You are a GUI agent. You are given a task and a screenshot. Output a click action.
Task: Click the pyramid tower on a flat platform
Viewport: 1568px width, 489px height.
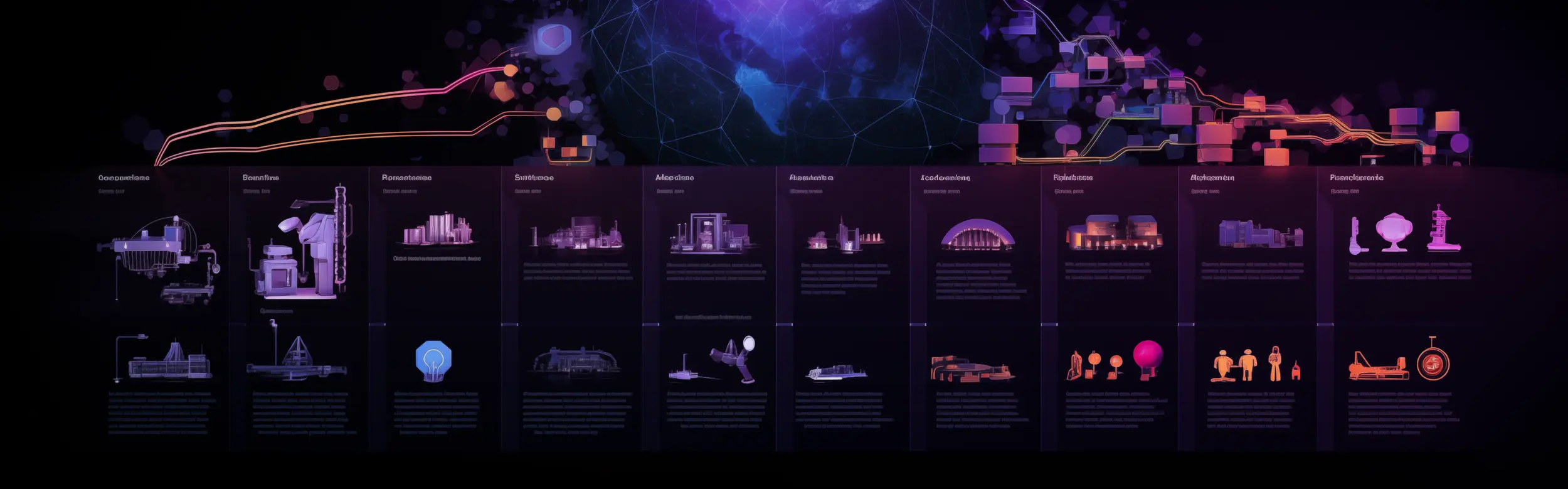pos(296,357)
